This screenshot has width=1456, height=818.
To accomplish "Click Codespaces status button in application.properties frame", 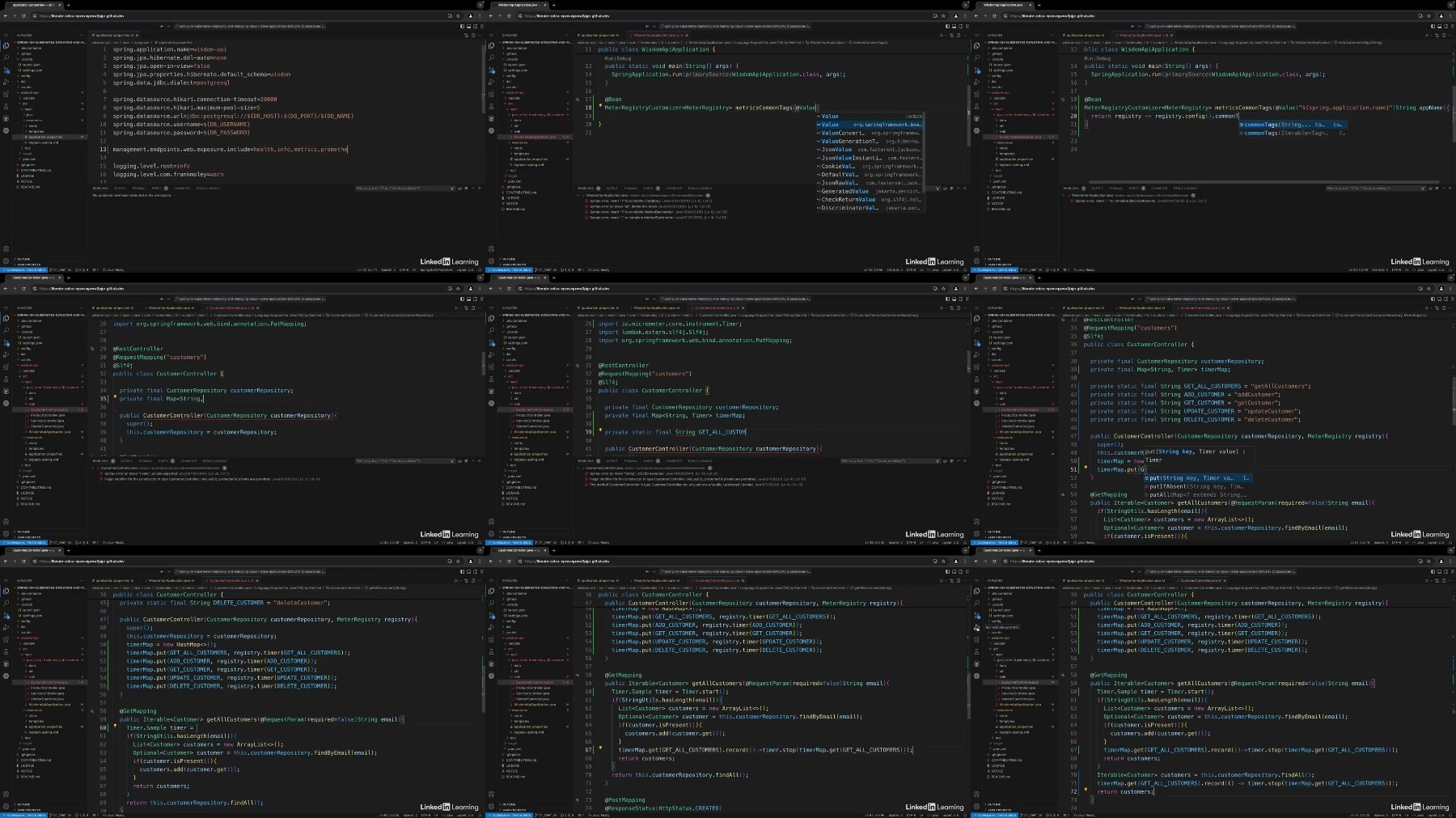I will coord(23,269).
